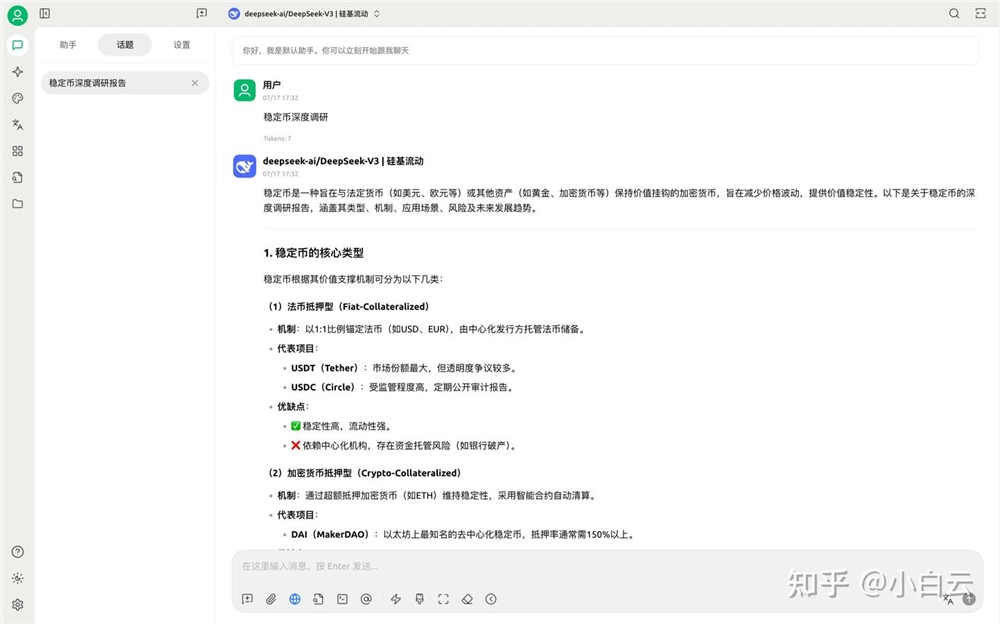Delete the 稳定币深度调研报告 topic

pyautogui.click(x=195, y=83)
